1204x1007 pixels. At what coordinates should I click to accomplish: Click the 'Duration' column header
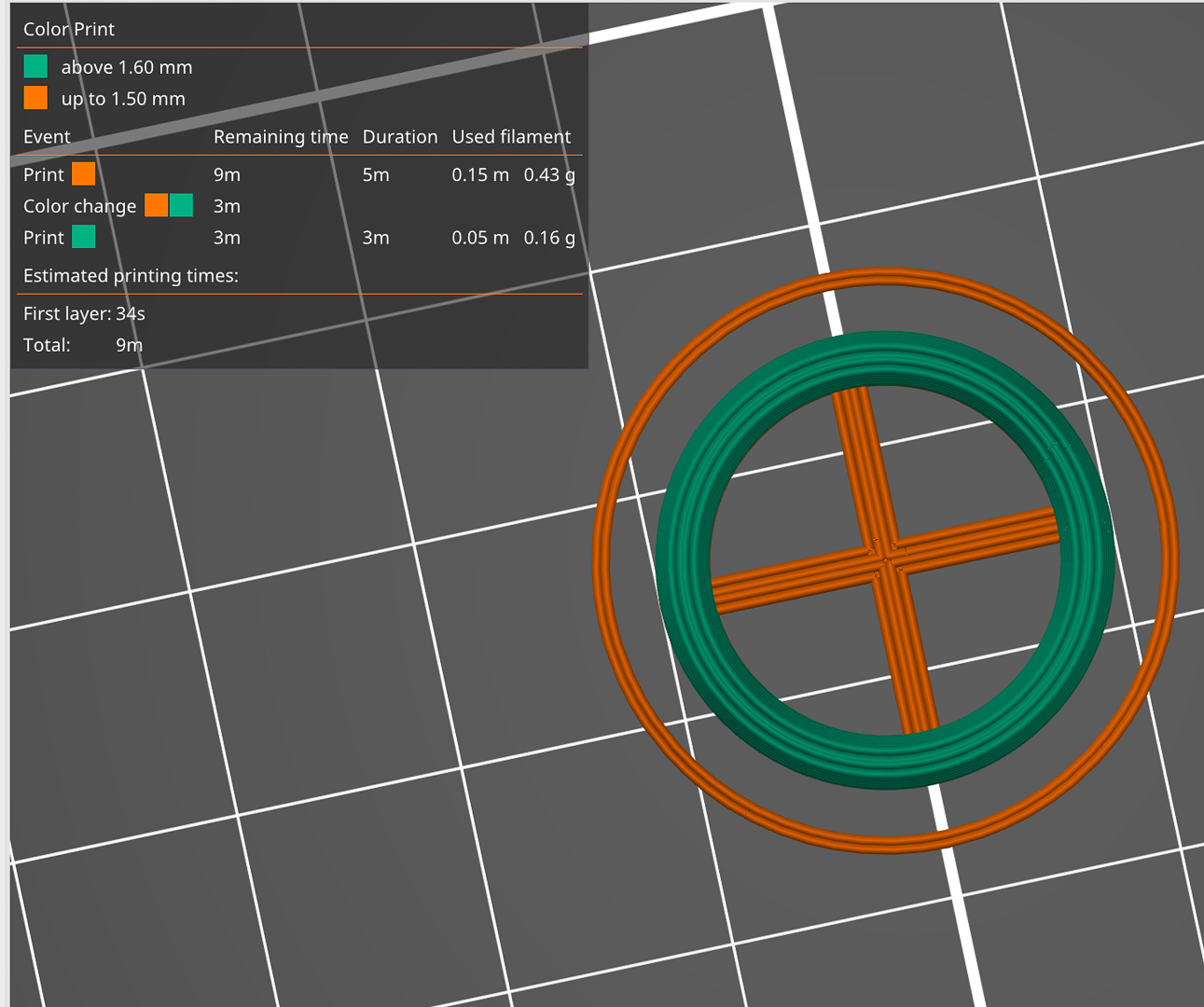(x=400, y=137)
